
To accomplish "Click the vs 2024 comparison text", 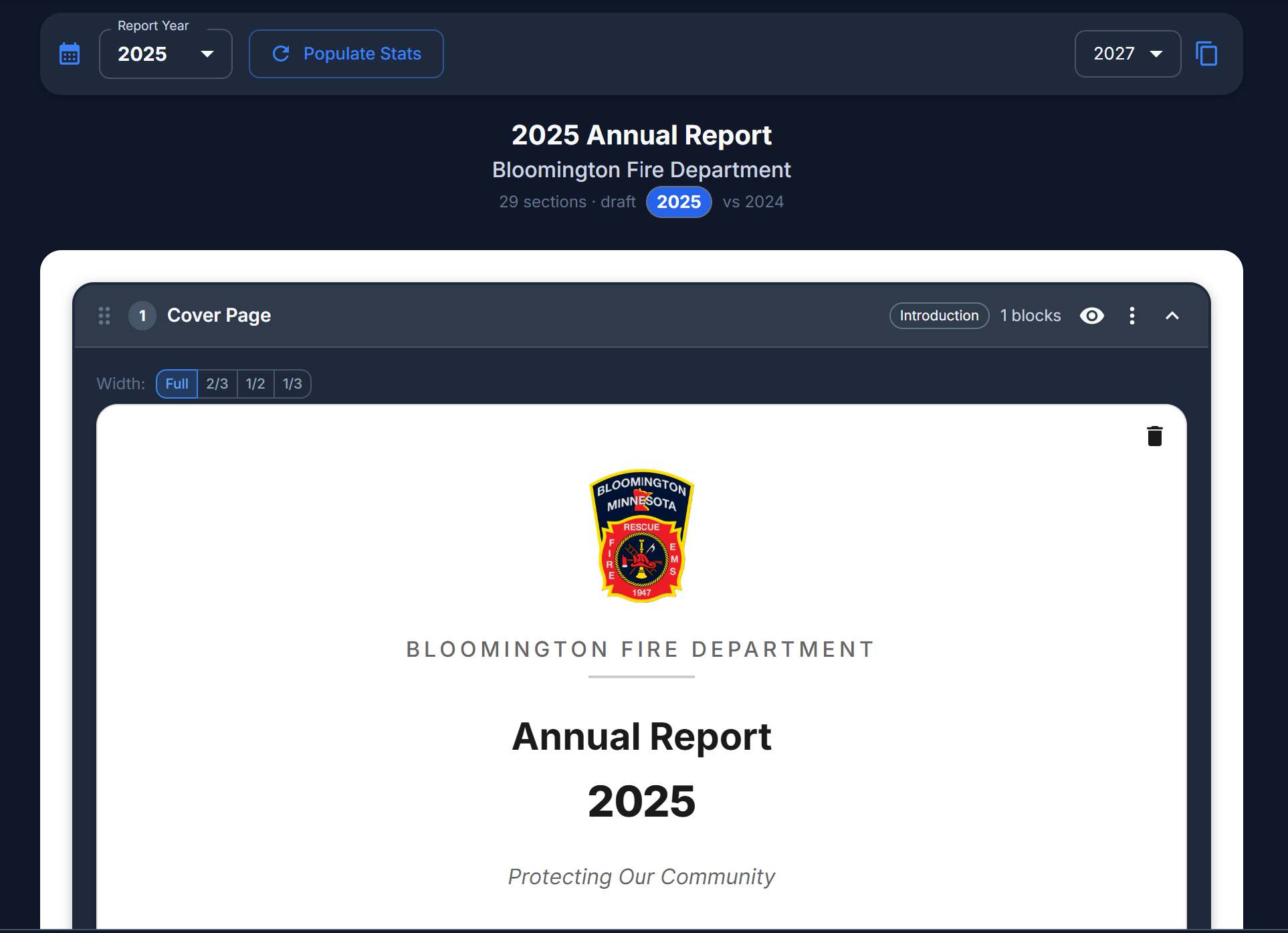I will 752,201.
